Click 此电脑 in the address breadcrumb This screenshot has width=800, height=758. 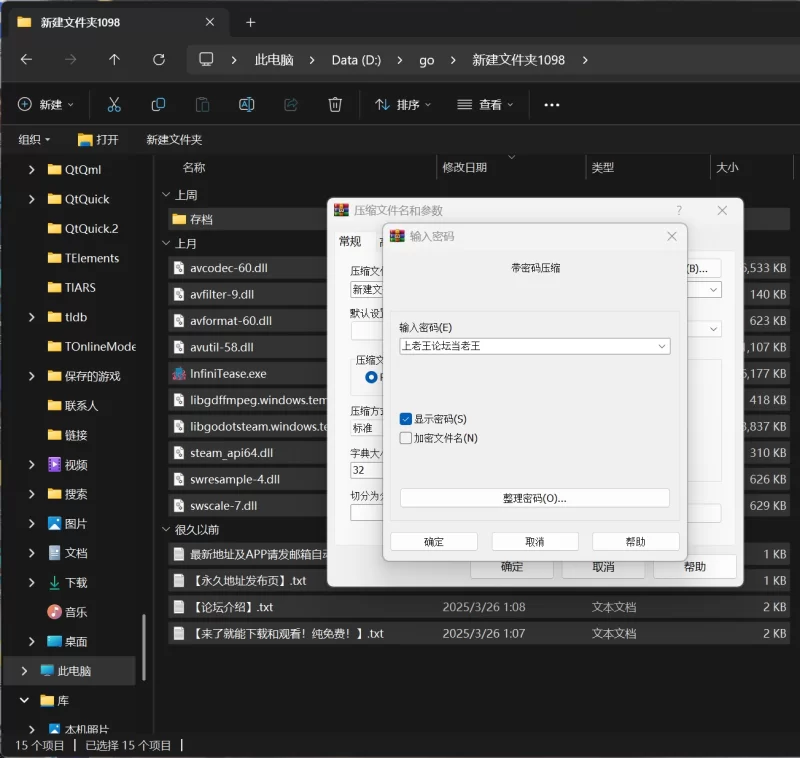click(274, 60)
